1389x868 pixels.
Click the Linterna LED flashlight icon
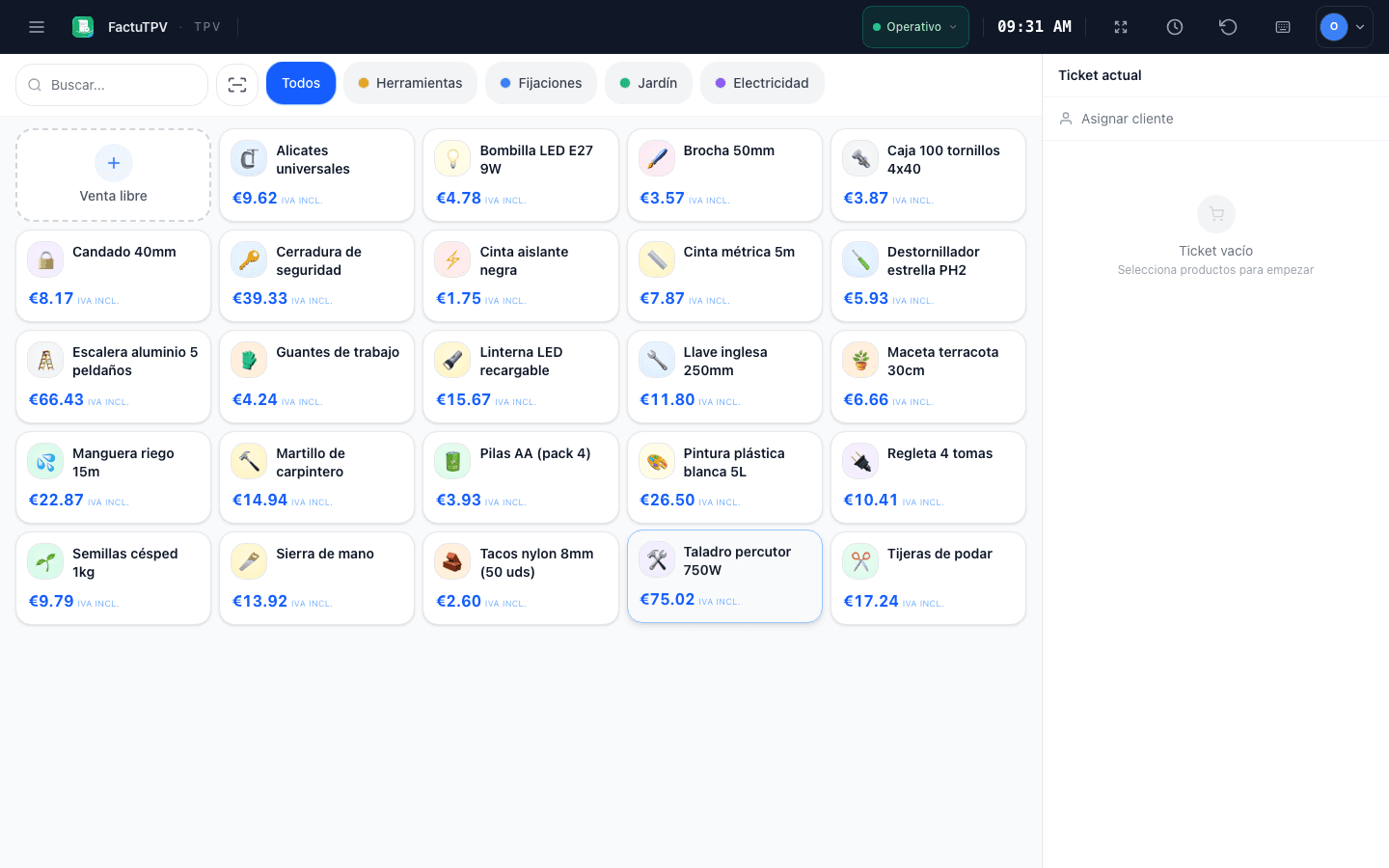pyautogui.click(x=452, y=361)
